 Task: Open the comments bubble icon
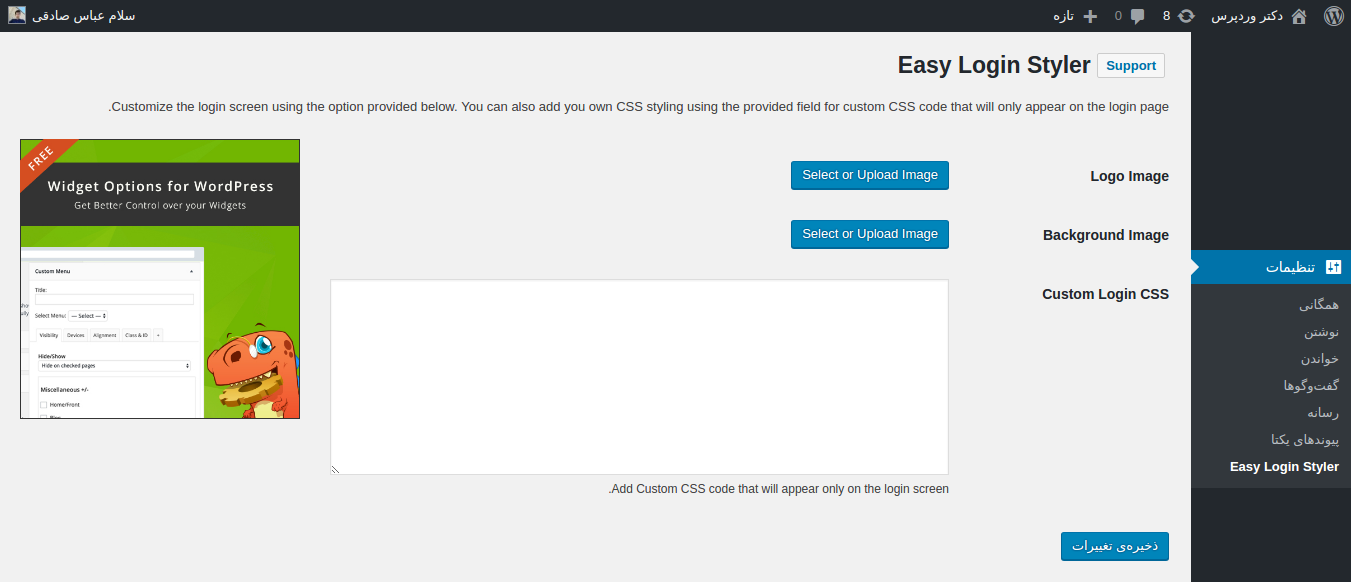coord(1137,16)
